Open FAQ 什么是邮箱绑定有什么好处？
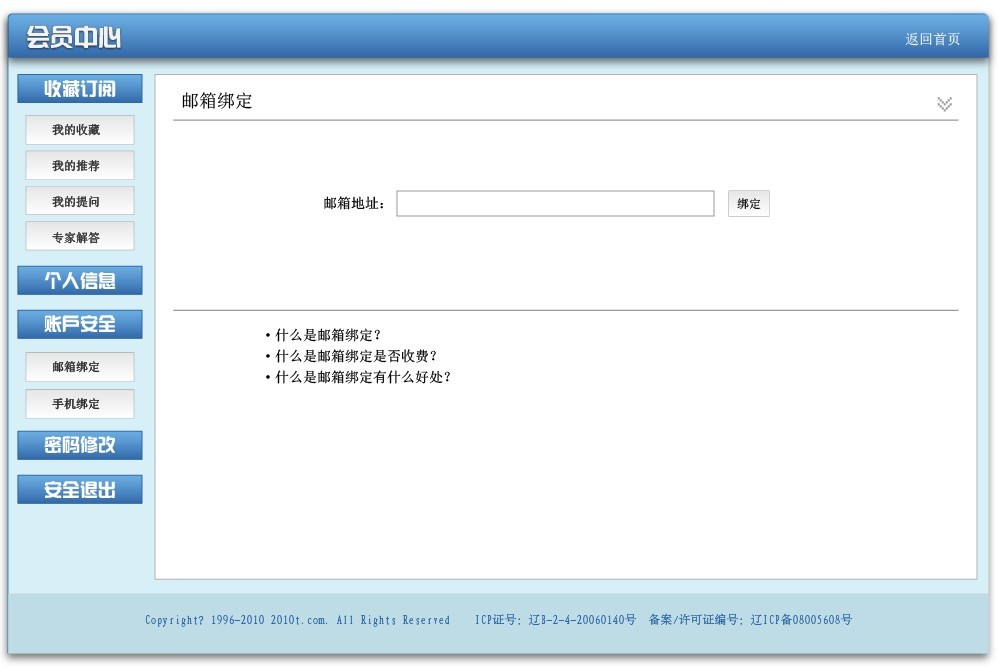The width and height of the screenshot is (998, 667). pos(363,377)
